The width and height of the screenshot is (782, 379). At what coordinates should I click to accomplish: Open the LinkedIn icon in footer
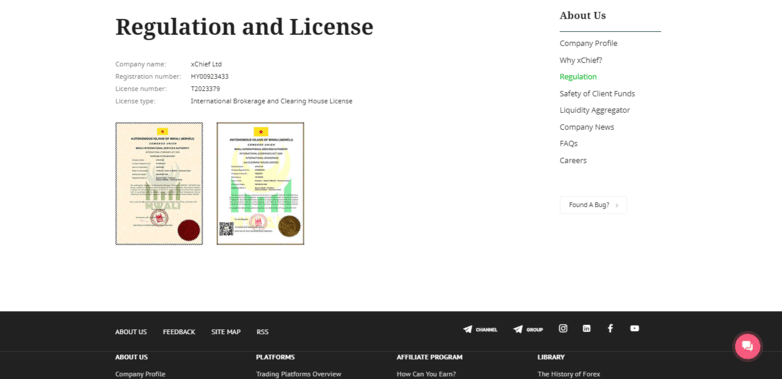pyautogui.click(x=586, y=328)
